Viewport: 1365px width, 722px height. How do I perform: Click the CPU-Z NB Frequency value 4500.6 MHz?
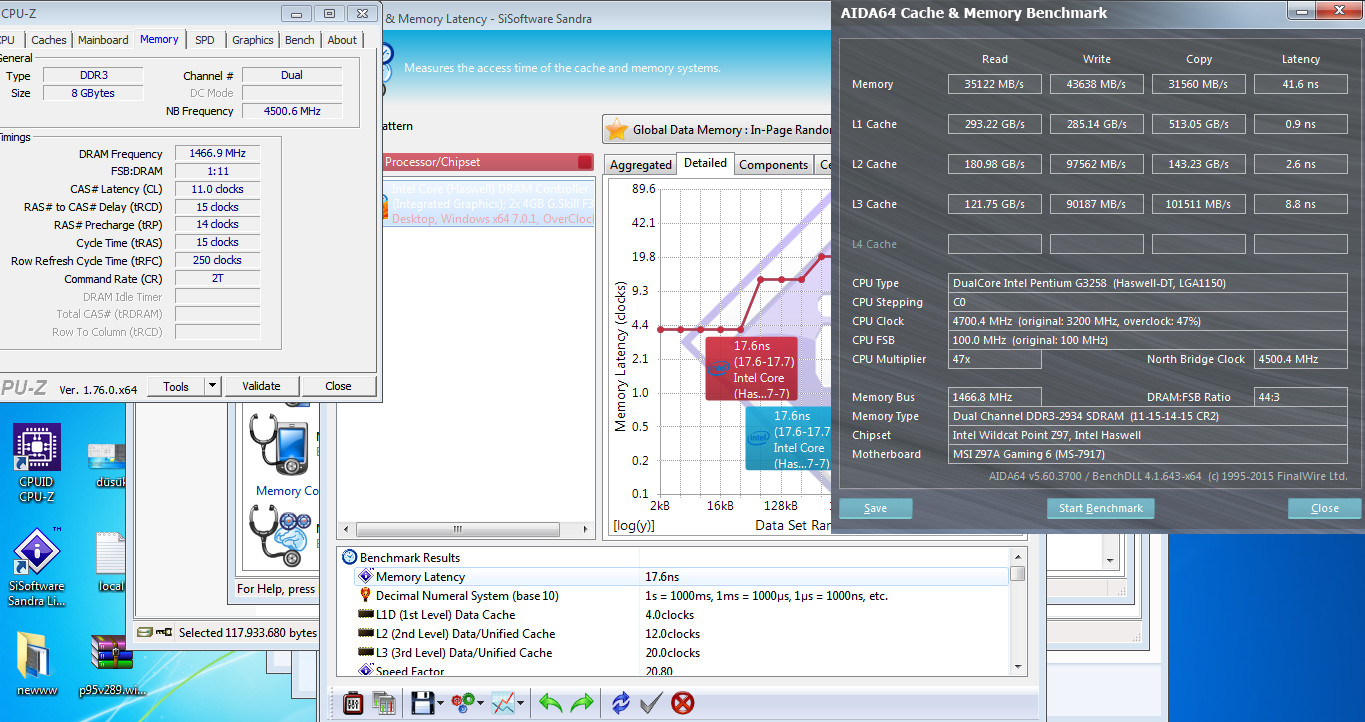pyautogui.click(x=292, y=111)
